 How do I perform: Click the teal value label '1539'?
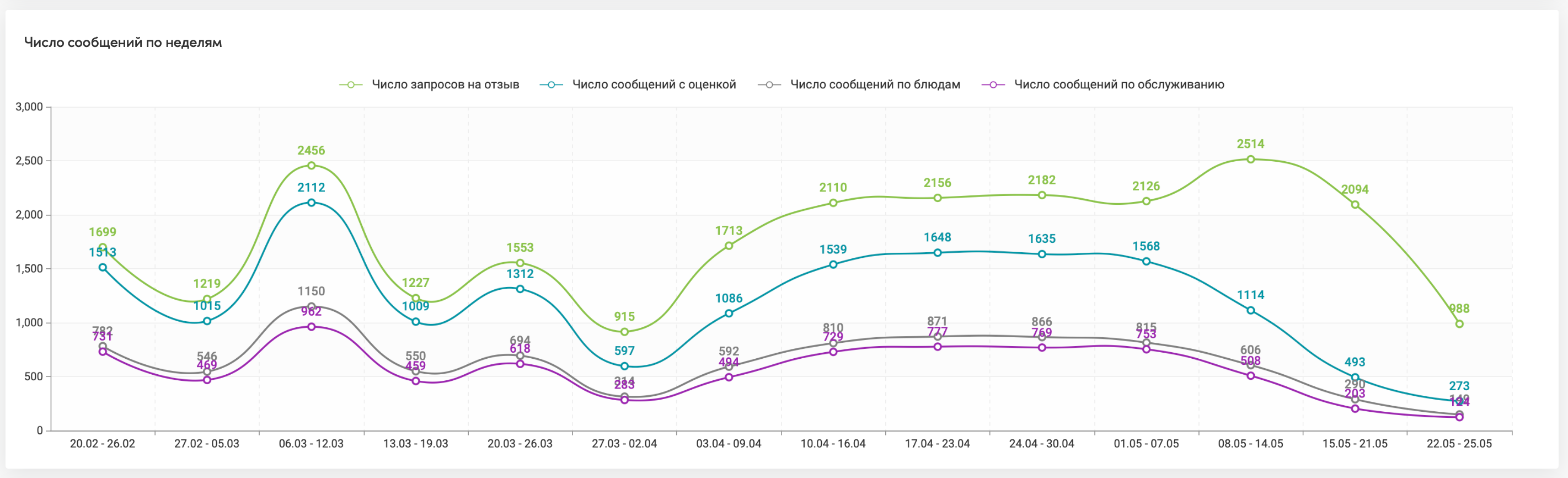(x=833, y=249)
